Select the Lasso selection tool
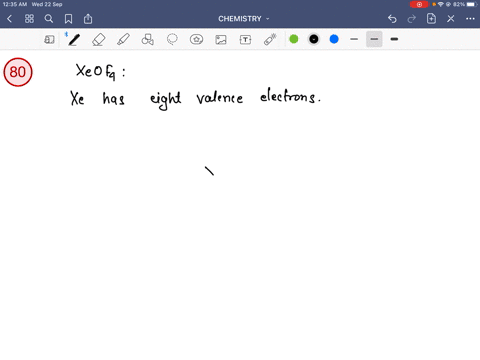The width and height of the screenshot is (480, 360). [x=172, y=39]
